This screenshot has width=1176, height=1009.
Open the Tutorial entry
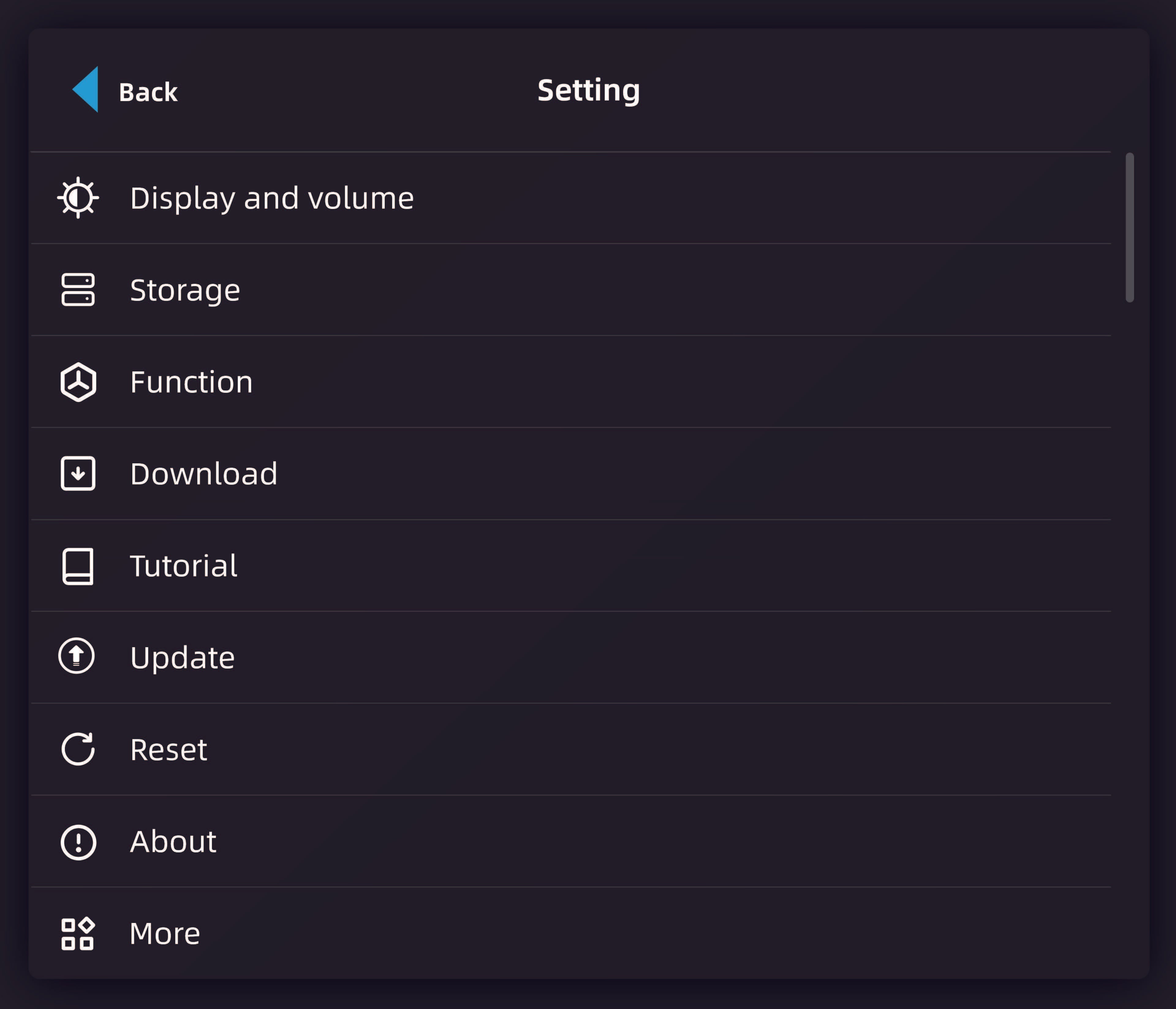[x=183, y=566]
